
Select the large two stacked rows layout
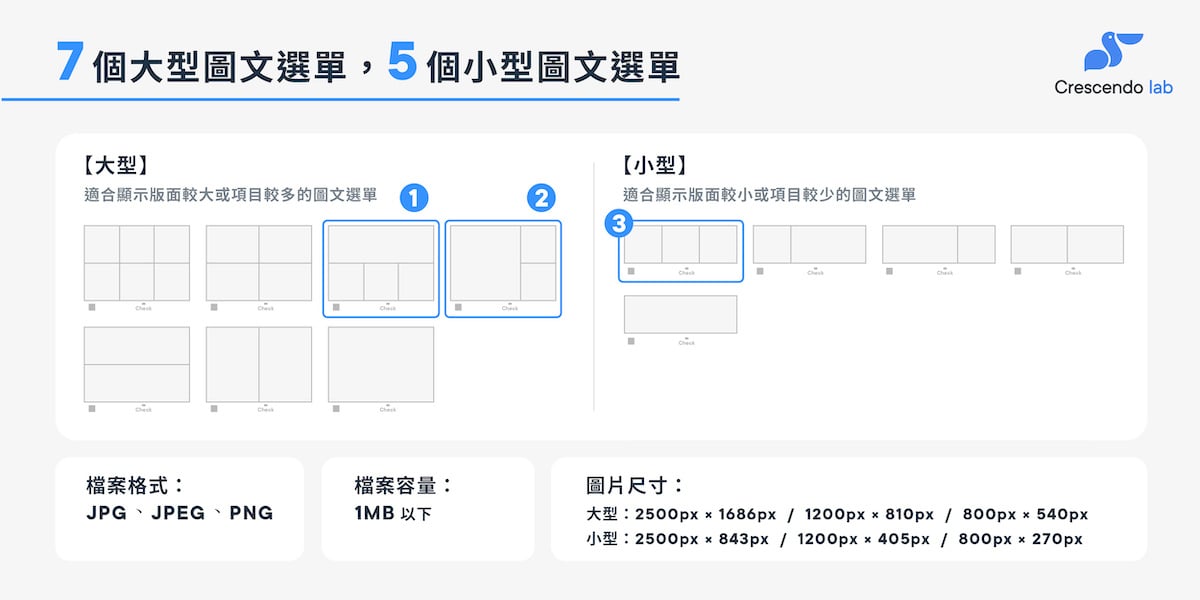click(x=137, y=364)
